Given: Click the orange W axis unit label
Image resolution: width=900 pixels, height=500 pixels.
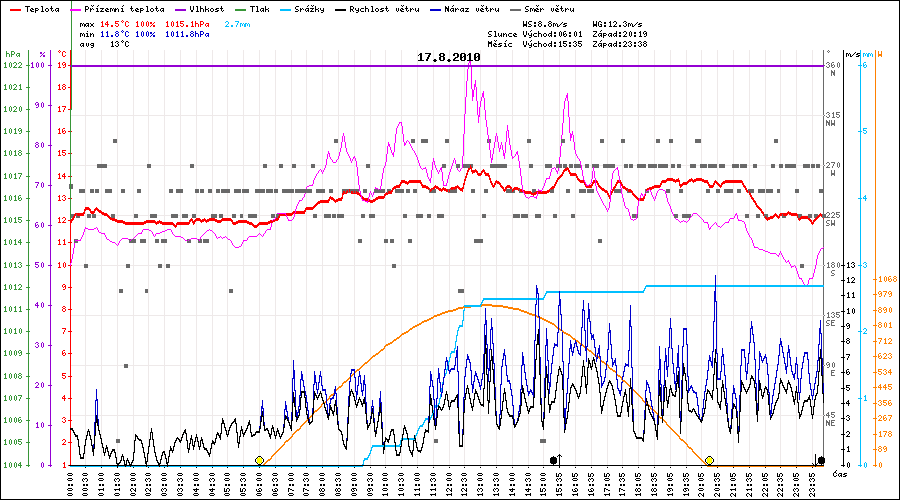Looking at the screenshot, I should pyautogui.click(x=880, y=55).
